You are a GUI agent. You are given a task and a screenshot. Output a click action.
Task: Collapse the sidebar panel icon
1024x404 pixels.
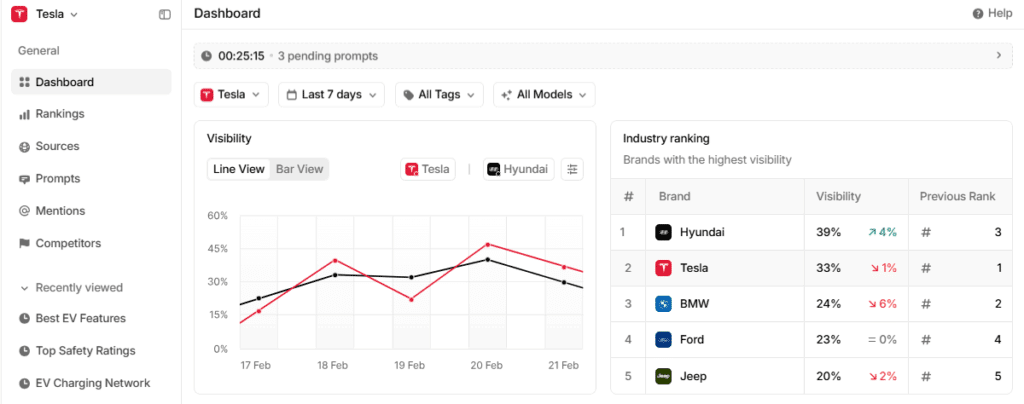pos(165,14)
